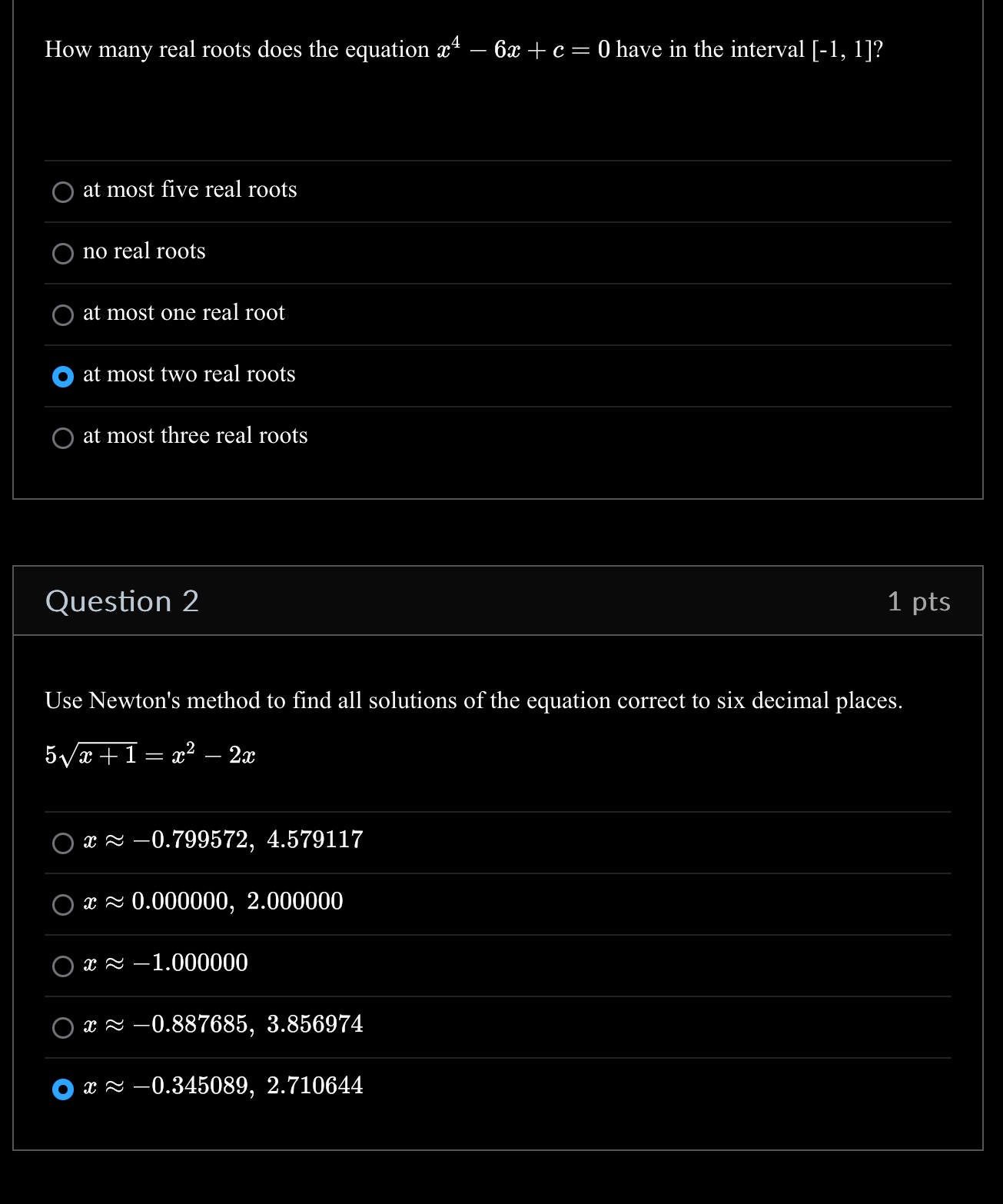Select answer x ≈ −0.799572, 4.579117
This screenshot has height=1204, width=1003.
coord(63,843)
